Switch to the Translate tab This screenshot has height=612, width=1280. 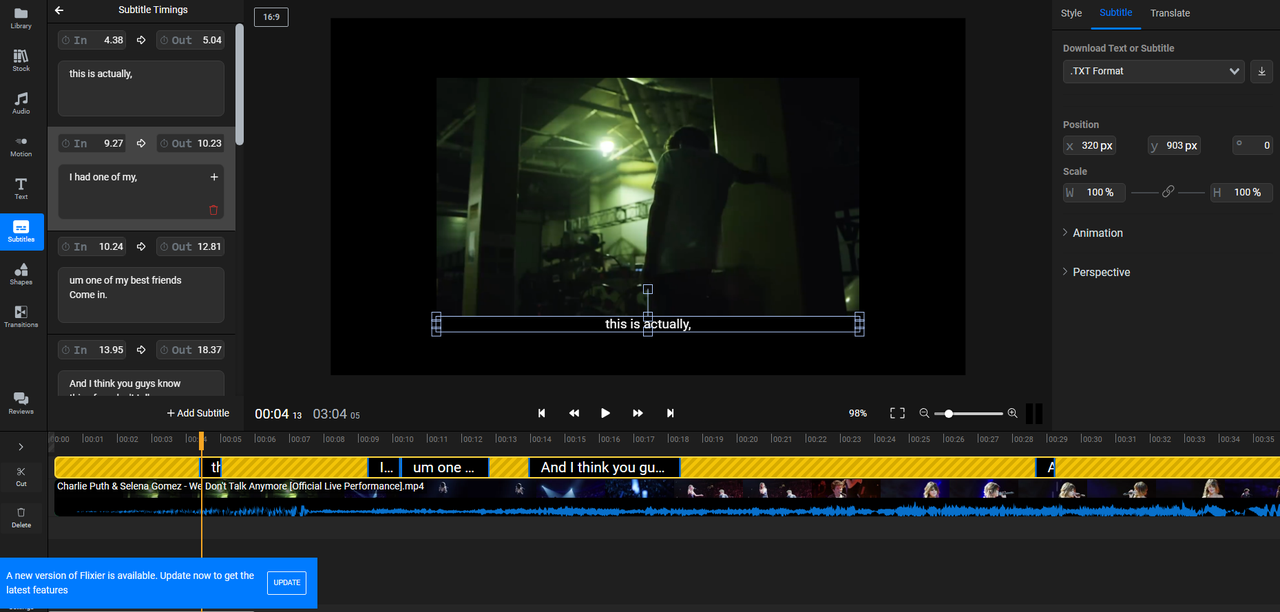click(1170, 13)
